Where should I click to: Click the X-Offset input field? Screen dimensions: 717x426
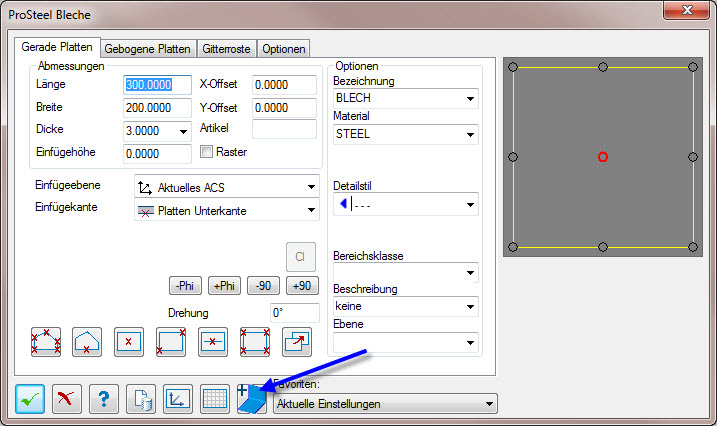pos(284,85)
